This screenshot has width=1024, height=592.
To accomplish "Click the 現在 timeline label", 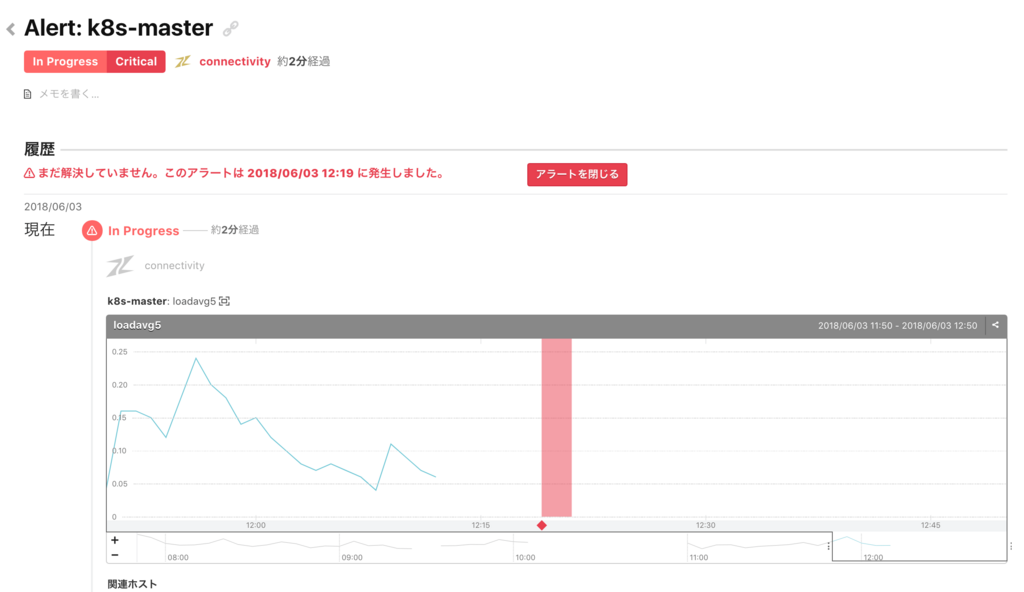I will 39,230.
